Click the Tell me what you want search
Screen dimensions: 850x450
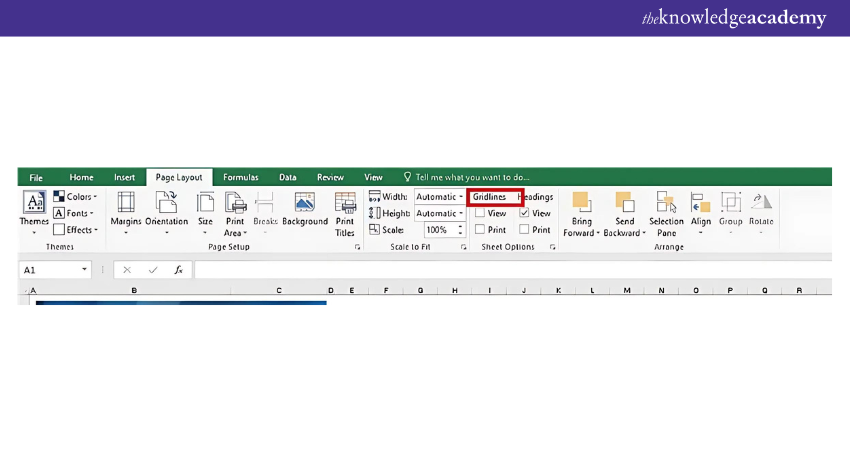tap(472, 177)
